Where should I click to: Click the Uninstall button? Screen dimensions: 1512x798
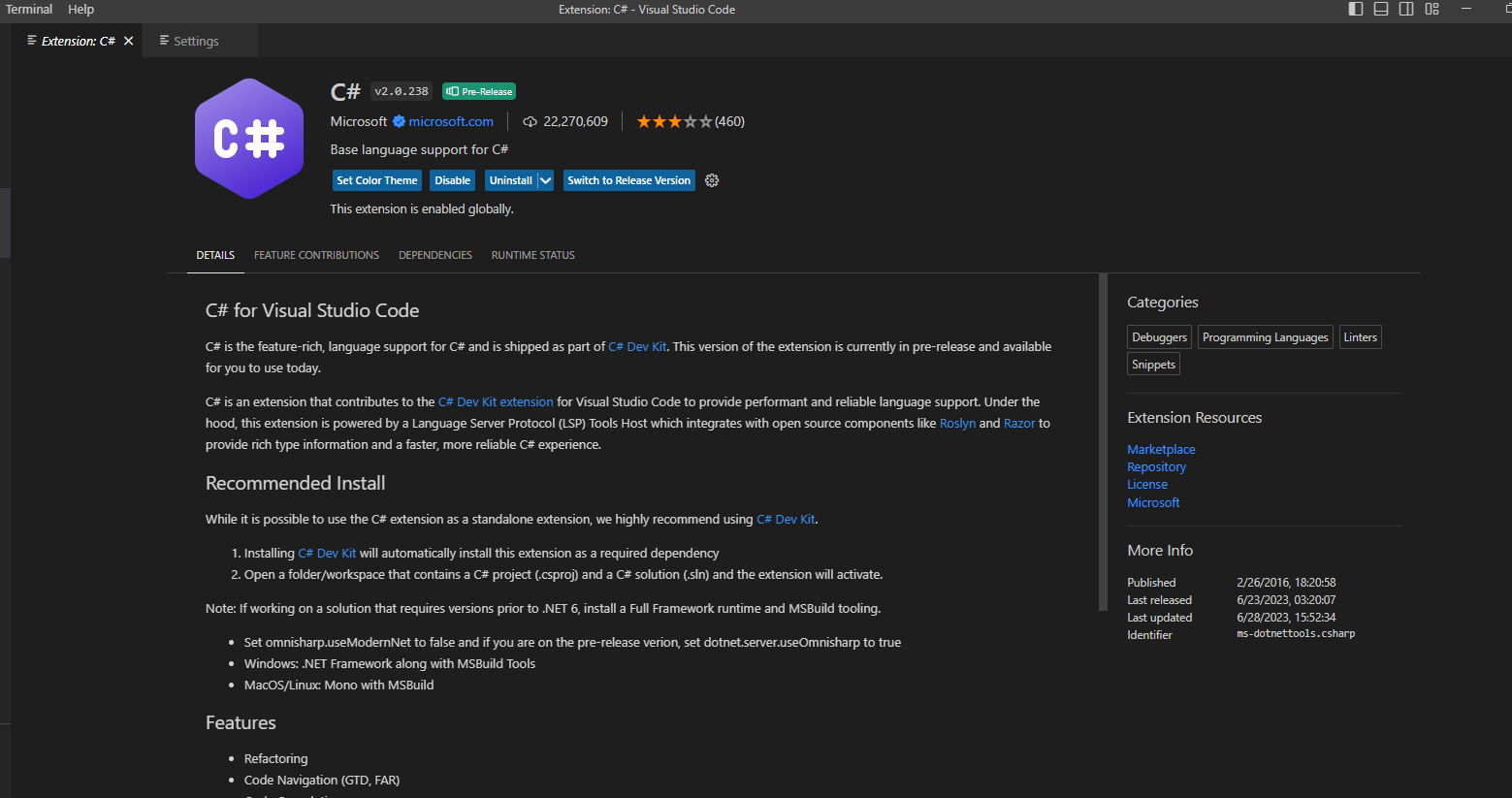pyautogui.click(x=511, y=180)
